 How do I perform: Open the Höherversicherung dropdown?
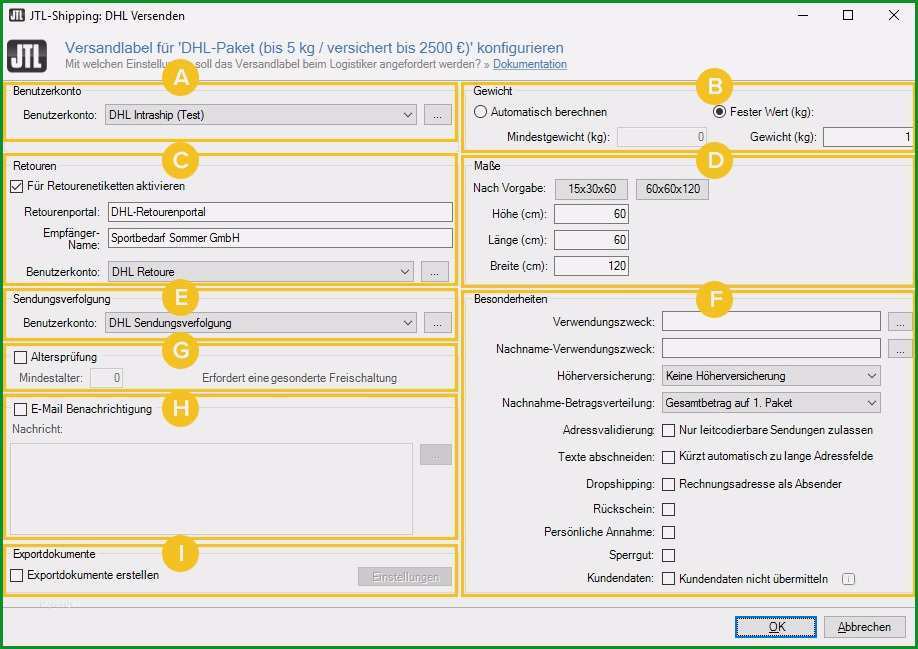point(771,376)
